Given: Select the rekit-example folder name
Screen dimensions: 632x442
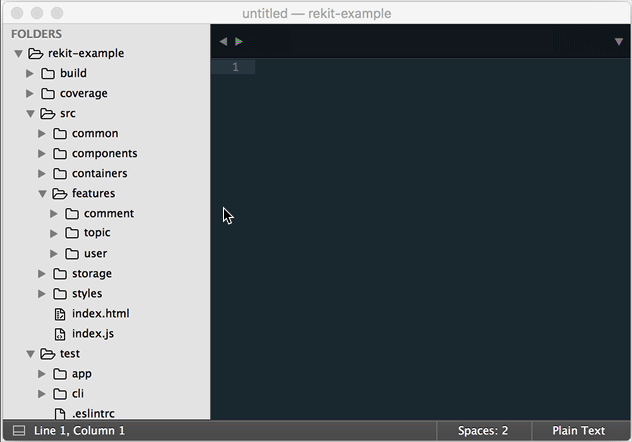Looking at the screenshot, I should pyautogui.click(x=86, y=53).
